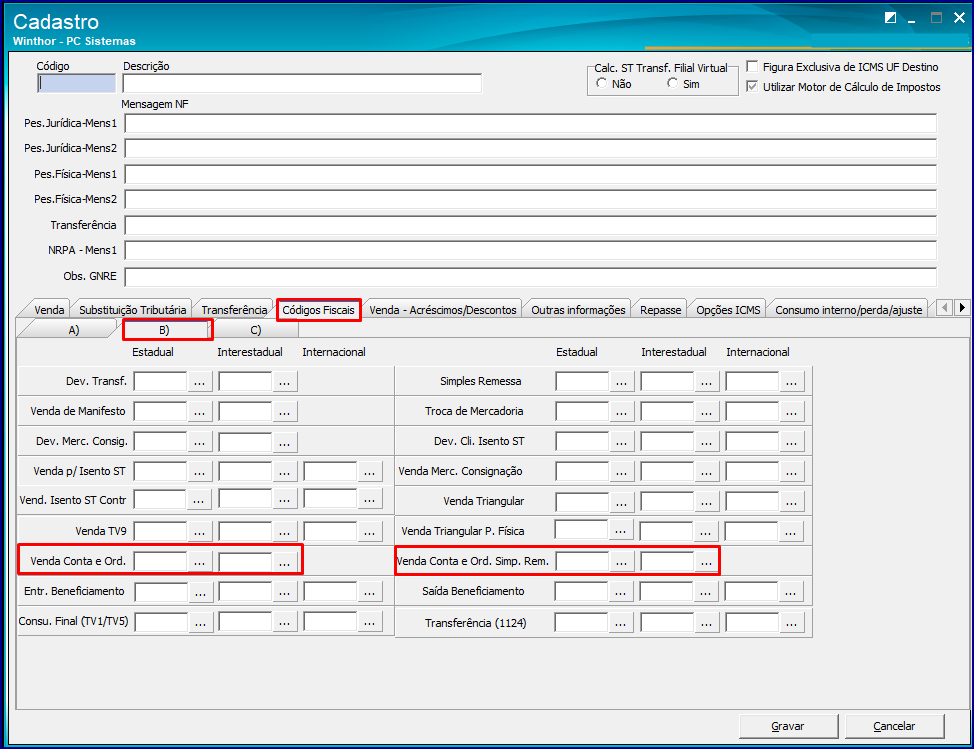
Task: Open the Substituição Tributária tab
Action: point(132,309)
